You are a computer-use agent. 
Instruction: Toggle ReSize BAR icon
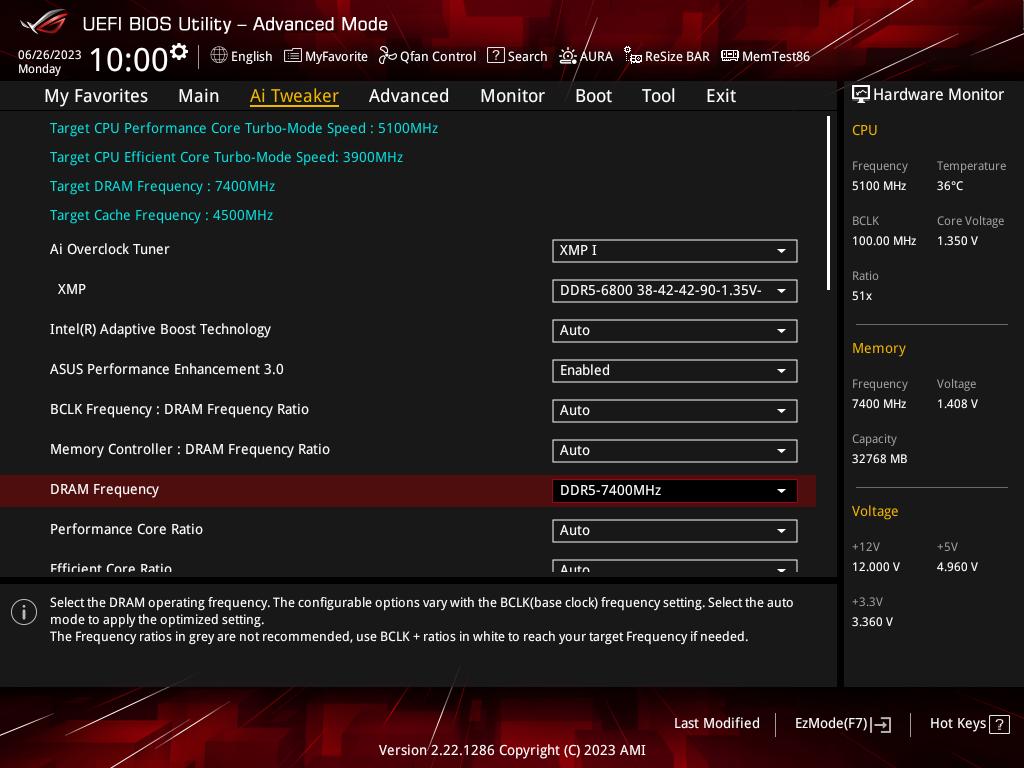pyautogui.click(x=632, y=56)
